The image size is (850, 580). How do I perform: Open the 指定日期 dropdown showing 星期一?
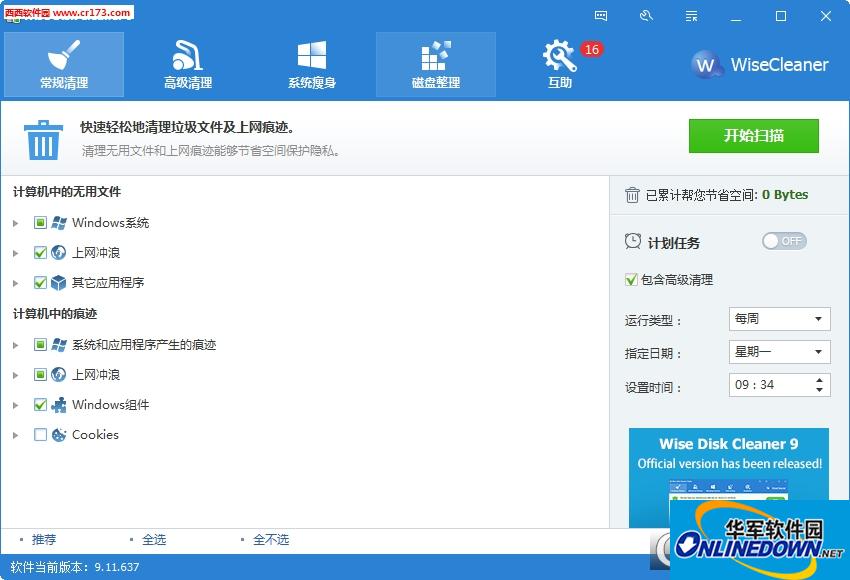[x=780, y=352]
